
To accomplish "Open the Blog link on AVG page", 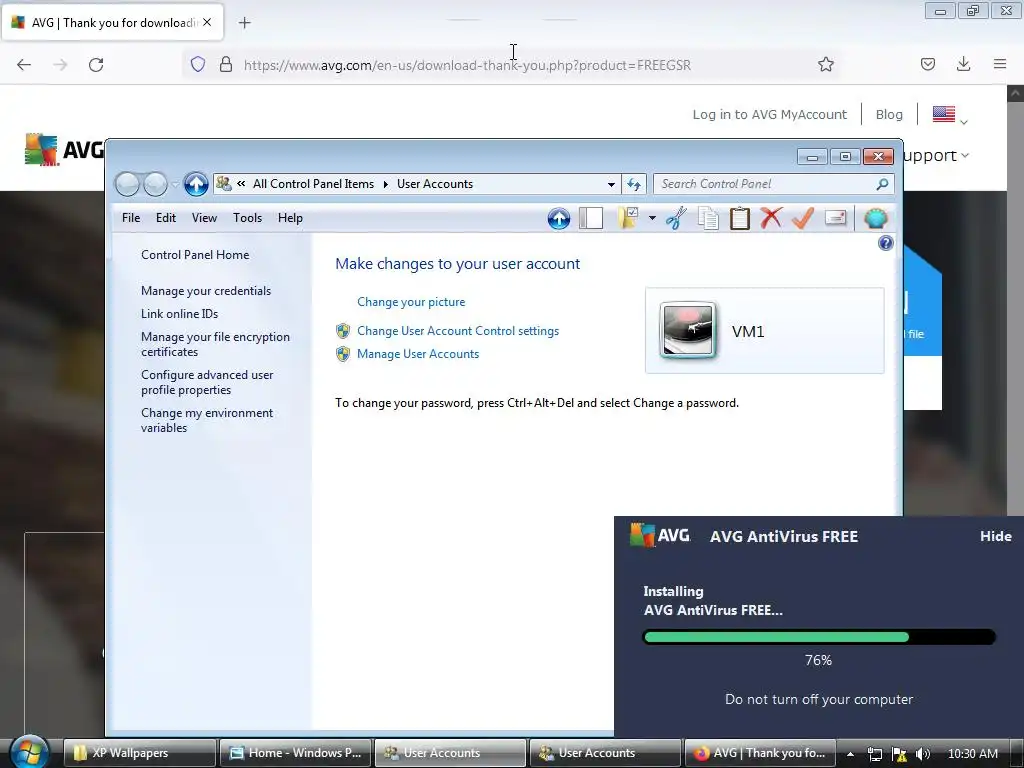I will 889,114.
